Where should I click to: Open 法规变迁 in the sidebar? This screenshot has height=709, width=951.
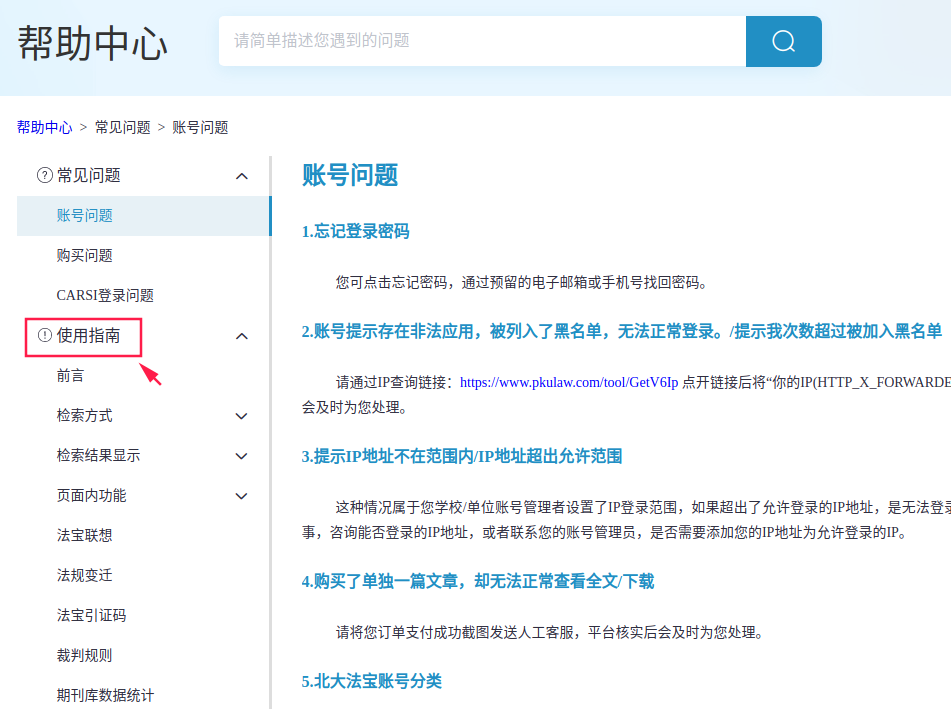pos(85,576)
